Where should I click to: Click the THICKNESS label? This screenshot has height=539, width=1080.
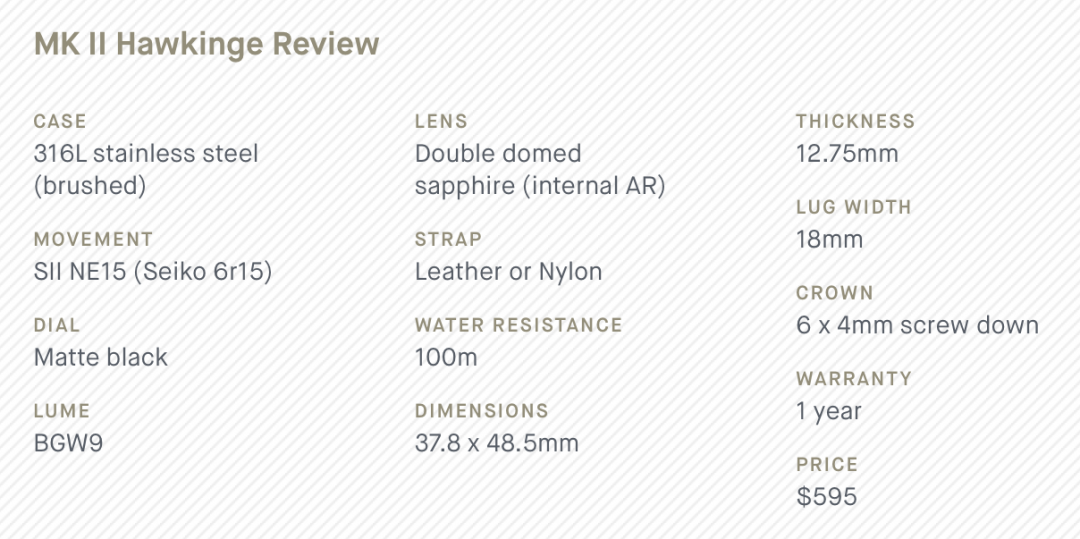click(855, 121)
